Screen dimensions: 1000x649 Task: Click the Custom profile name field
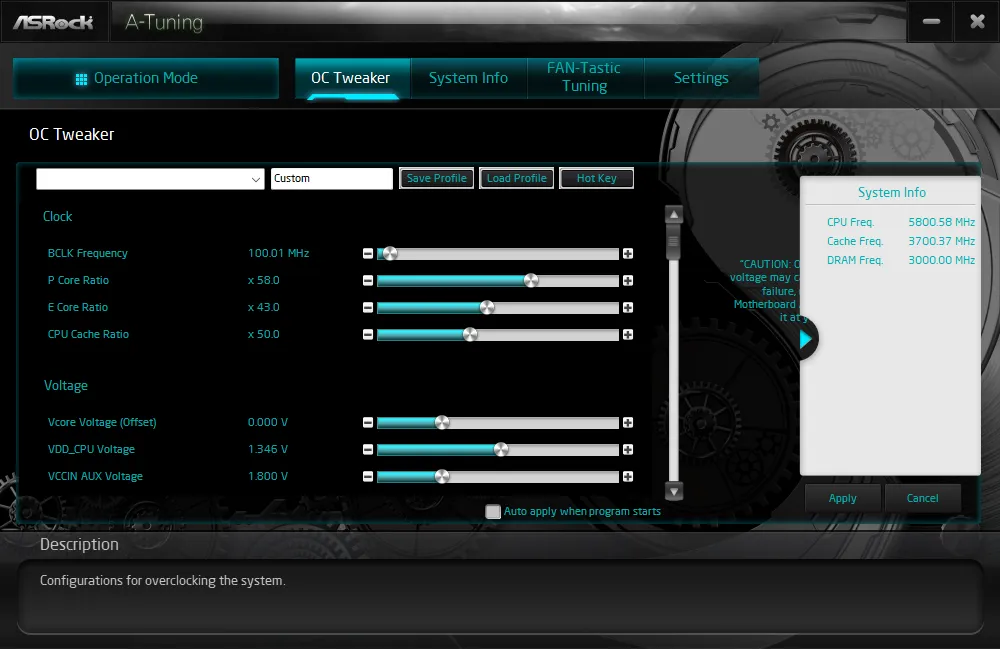click(332, 179)
